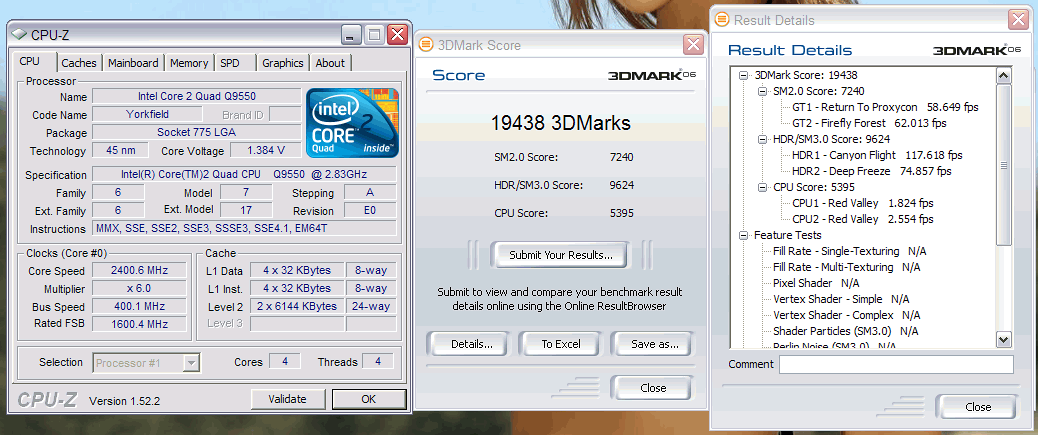The height and width of the screenshot is (435, 1038).
Task: Click the Code Name value Yorkfield
Action: pyautogui.click(x=147, y=114)
